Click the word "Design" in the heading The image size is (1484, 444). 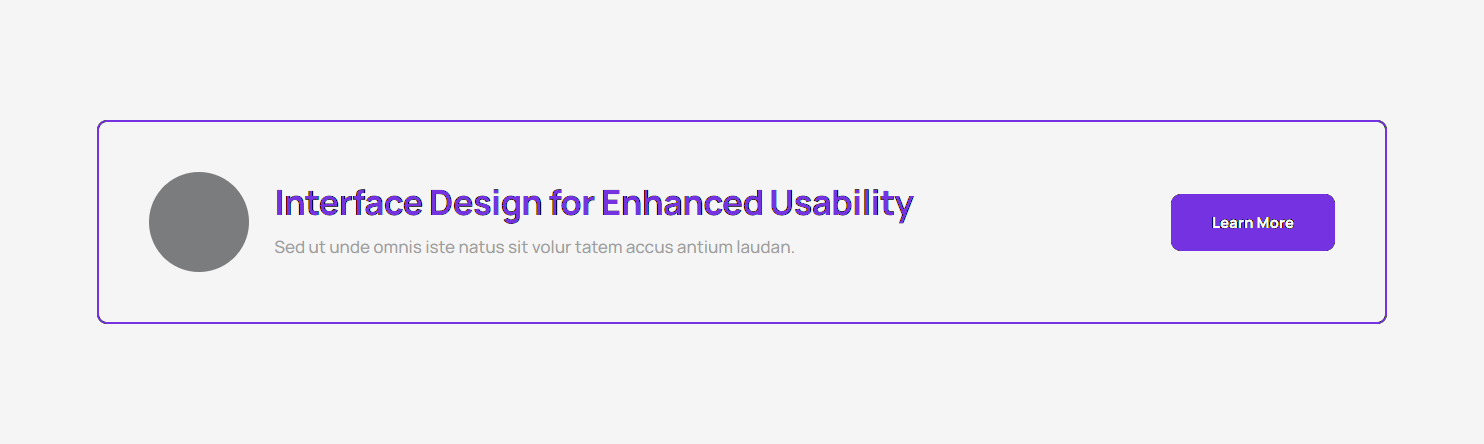(486, 203)
